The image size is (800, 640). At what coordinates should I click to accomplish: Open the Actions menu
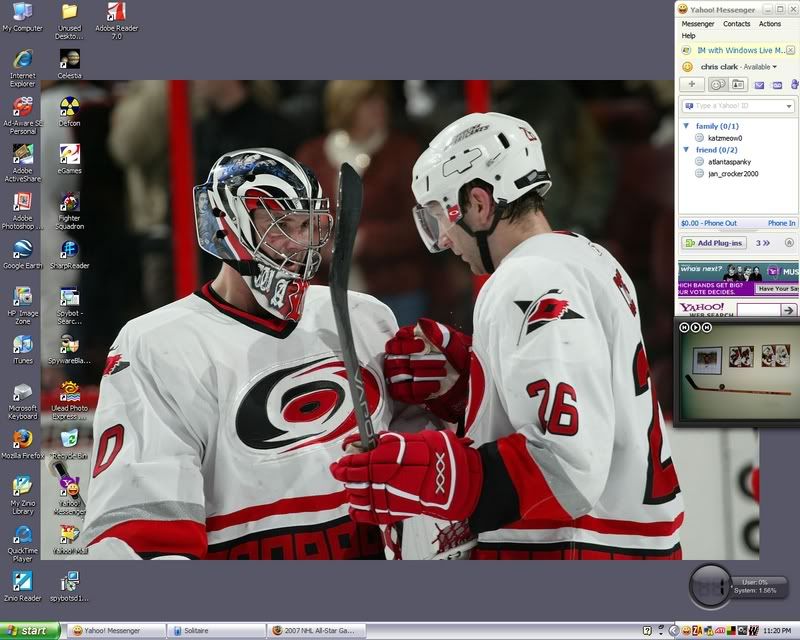click(x=770, y=24)
